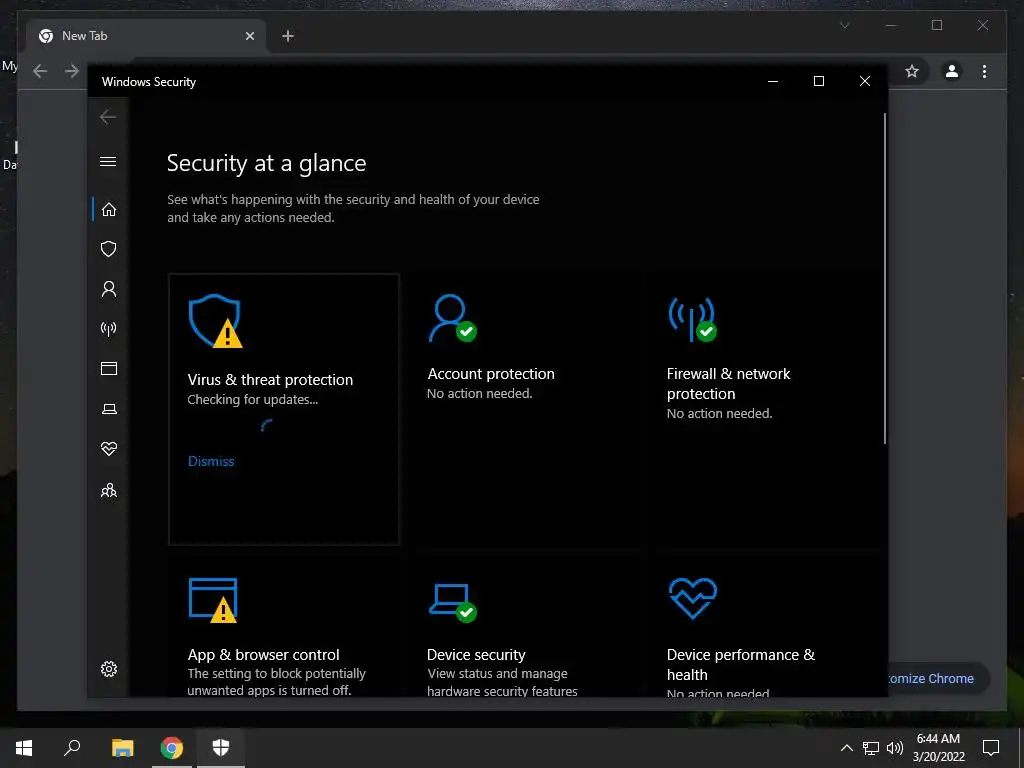Open Device performance & health heading
The width and height of the screenshot is (1024, 768).
(741, 664)
